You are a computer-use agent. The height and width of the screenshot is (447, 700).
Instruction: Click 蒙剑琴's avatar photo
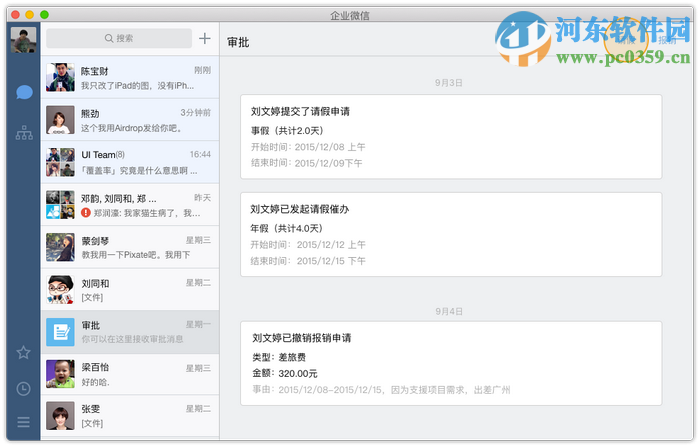click(x=60, y=247)
